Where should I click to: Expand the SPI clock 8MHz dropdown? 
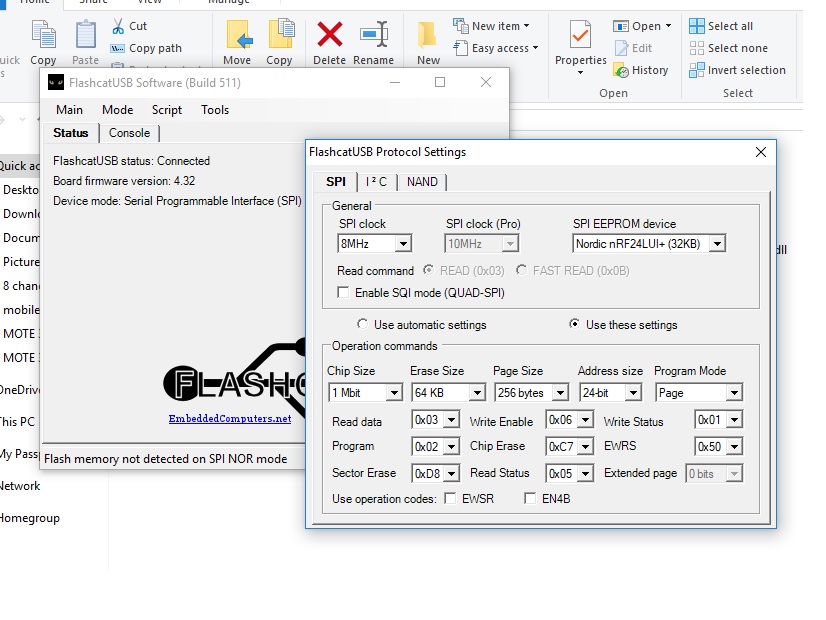(403, 244)
